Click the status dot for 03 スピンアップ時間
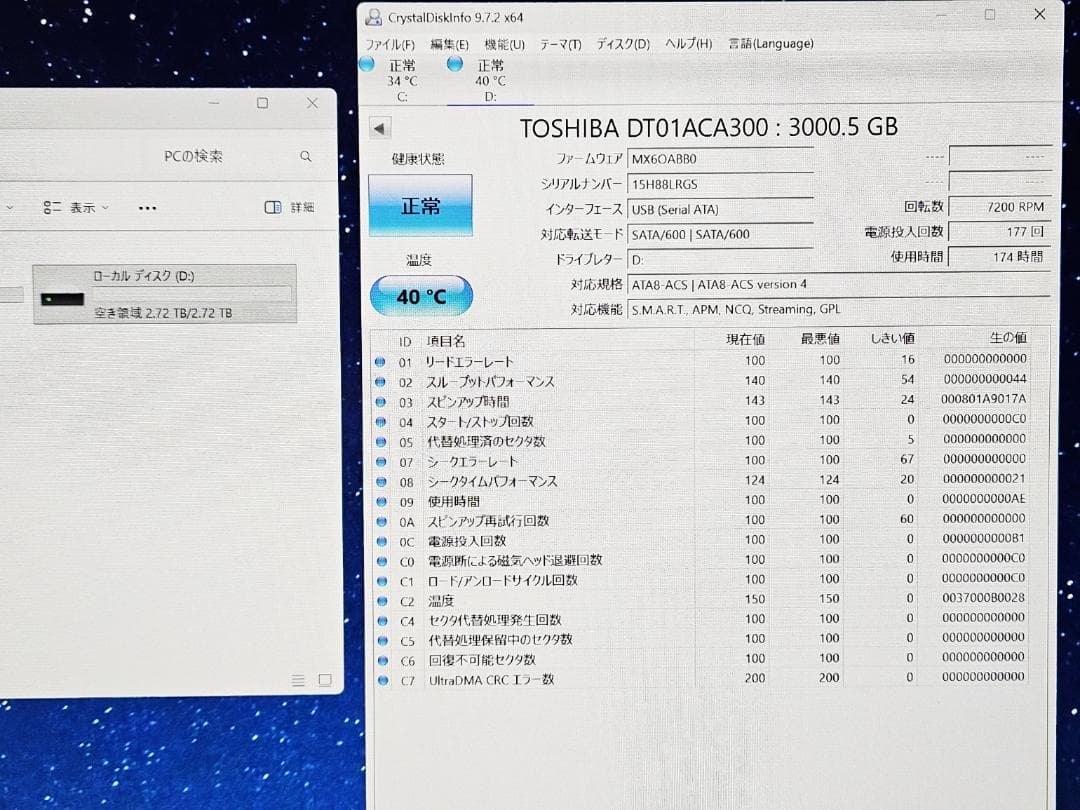Viewport: 1080px width, 810px height. pos(380,402)
